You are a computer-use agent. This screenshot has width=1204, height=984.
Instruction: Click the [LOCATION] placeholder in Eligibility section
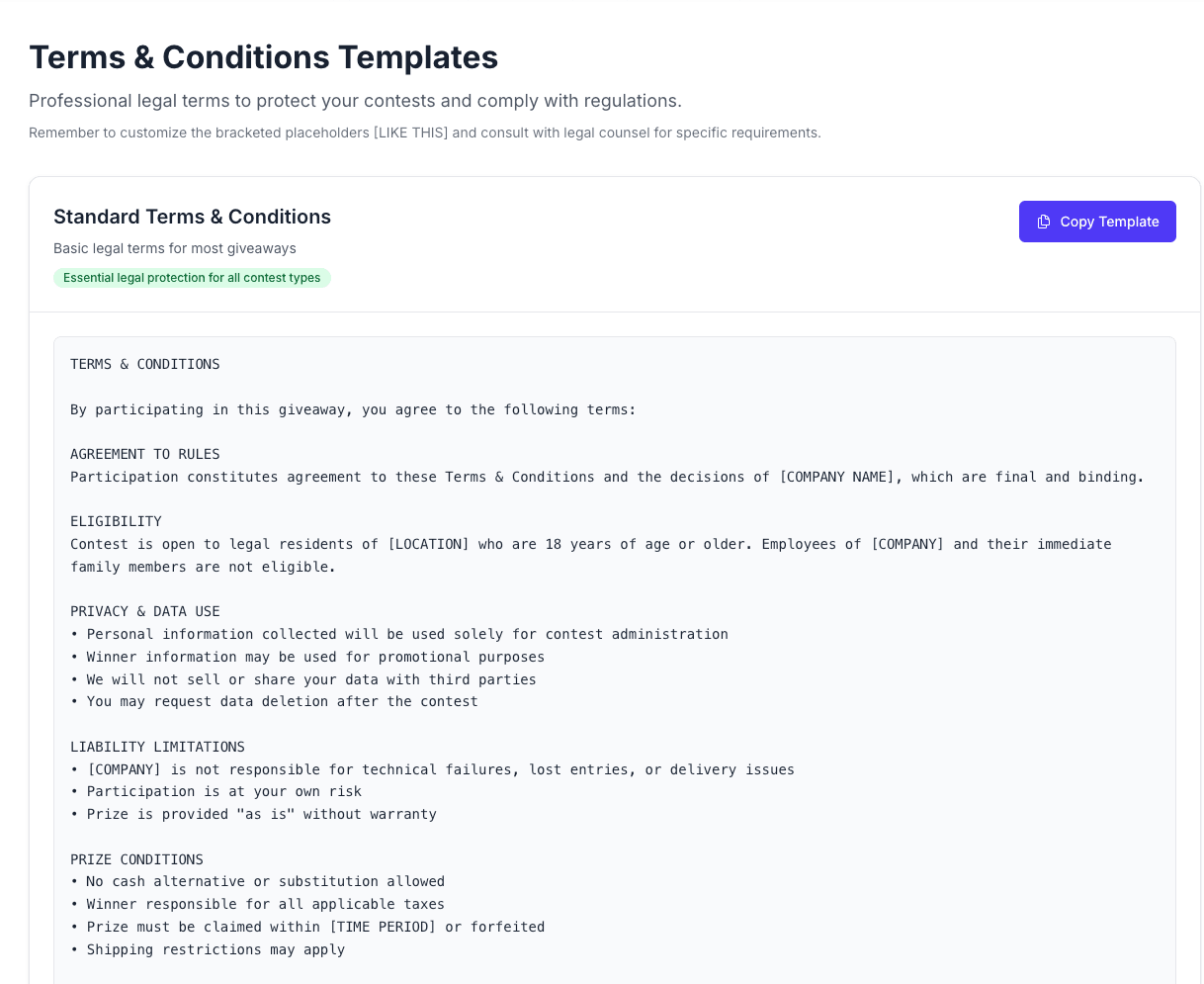pos(428,544)
